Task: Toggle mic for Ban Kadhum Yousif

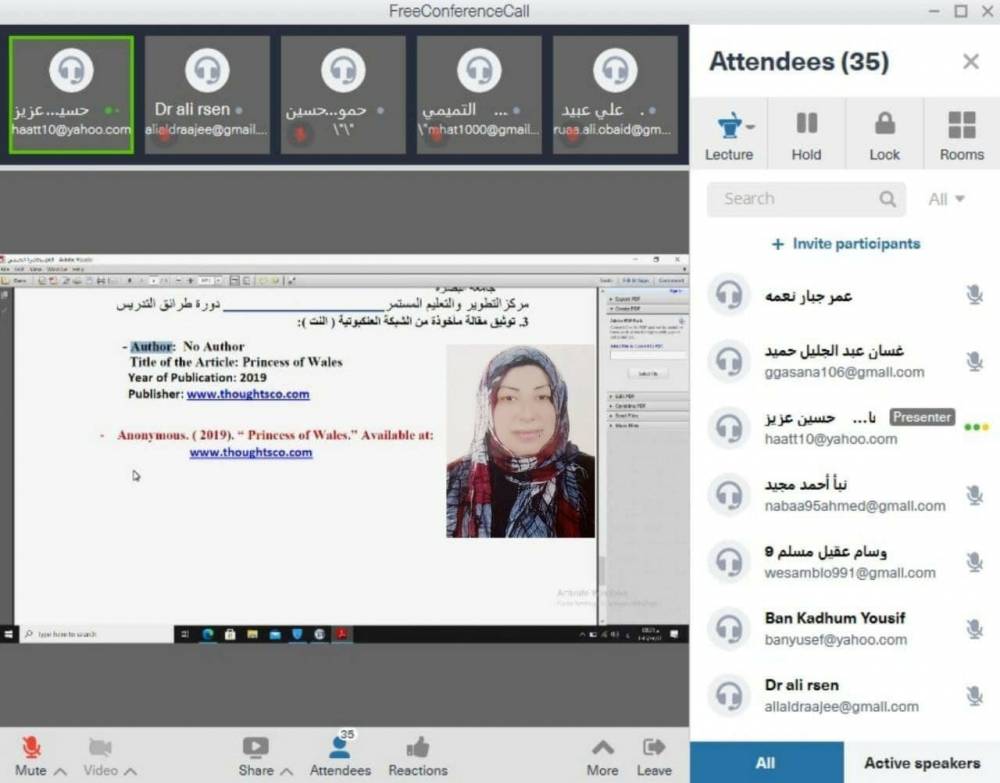Action: click(974, 629)
